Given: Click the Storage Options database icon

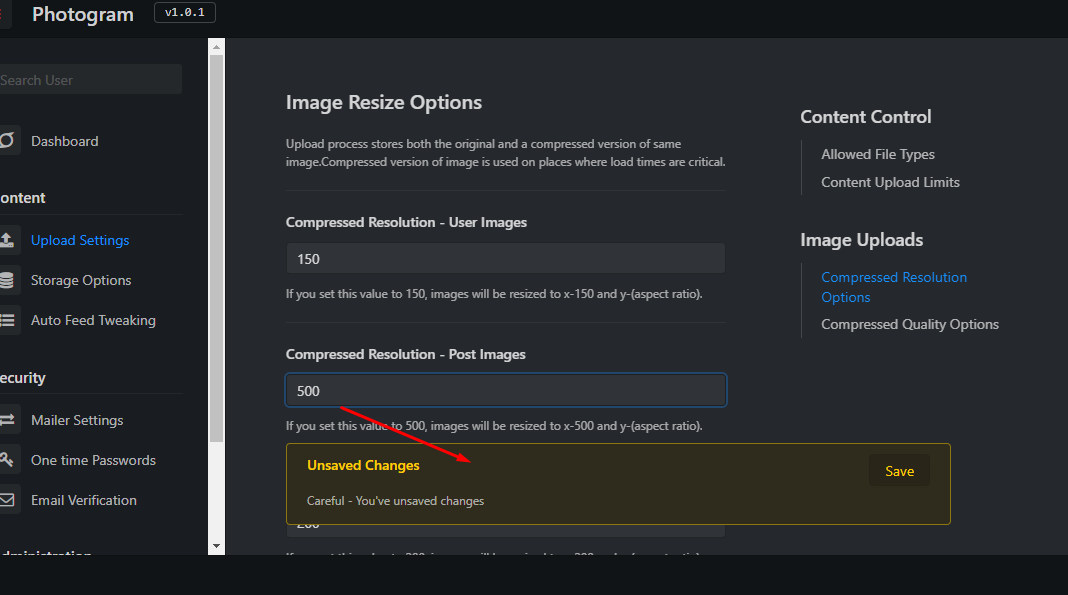Looking at the screenshot, I should point(6,280).
